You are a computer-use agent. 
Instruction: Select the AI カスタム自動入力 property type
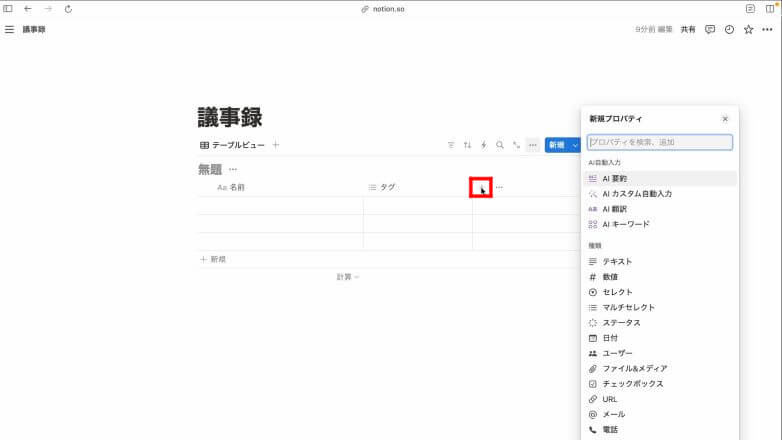point(659,194)
